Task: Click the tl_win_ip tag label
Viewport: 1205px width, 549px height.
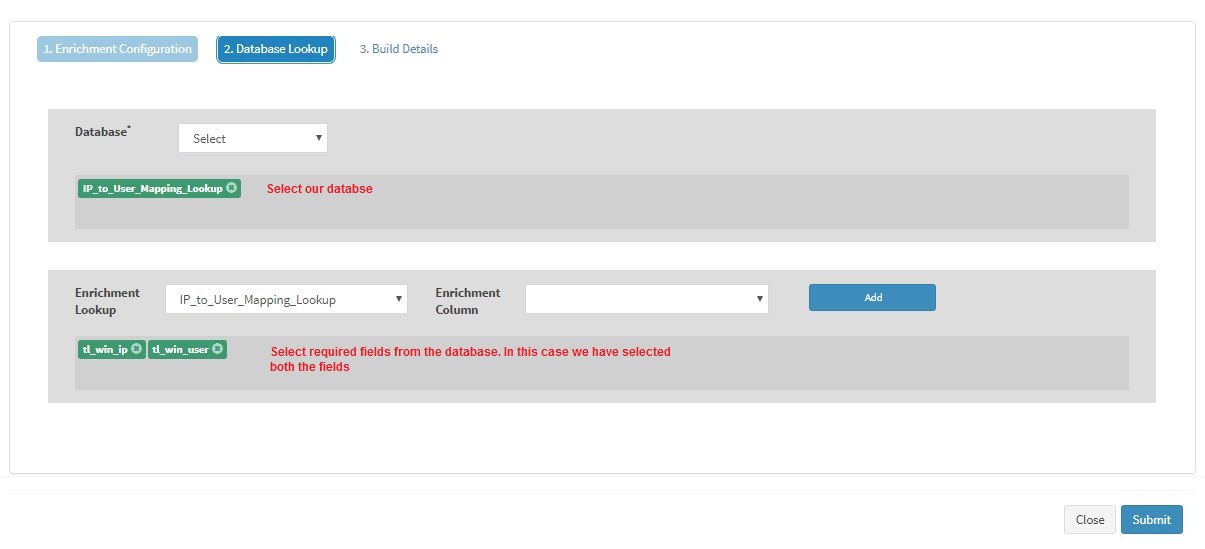Action: point(105,350)
